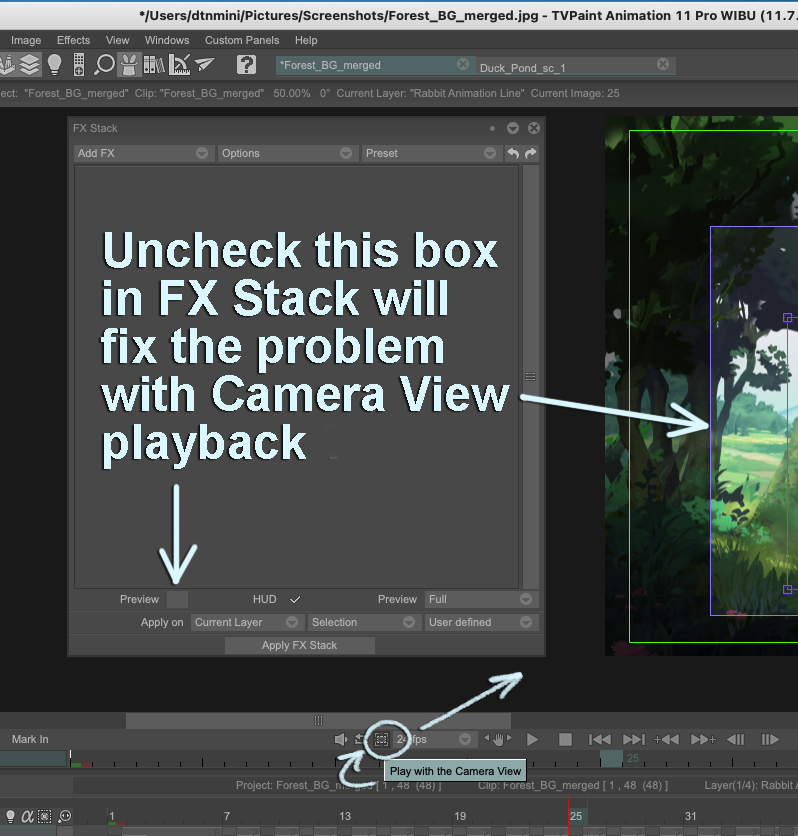
Task: Toggle the loop playback icon
Action: 360,739
